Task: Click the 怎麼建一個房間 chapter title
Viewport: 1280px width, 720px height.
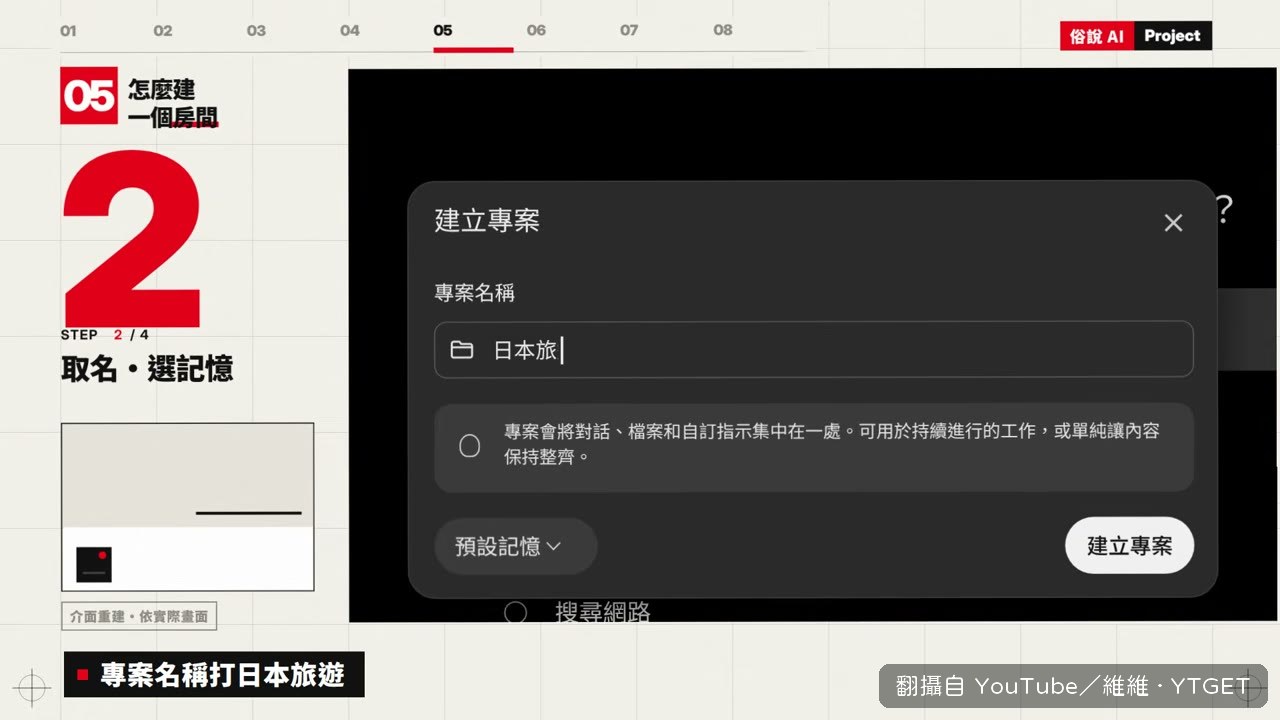Action: pos(173,103)
